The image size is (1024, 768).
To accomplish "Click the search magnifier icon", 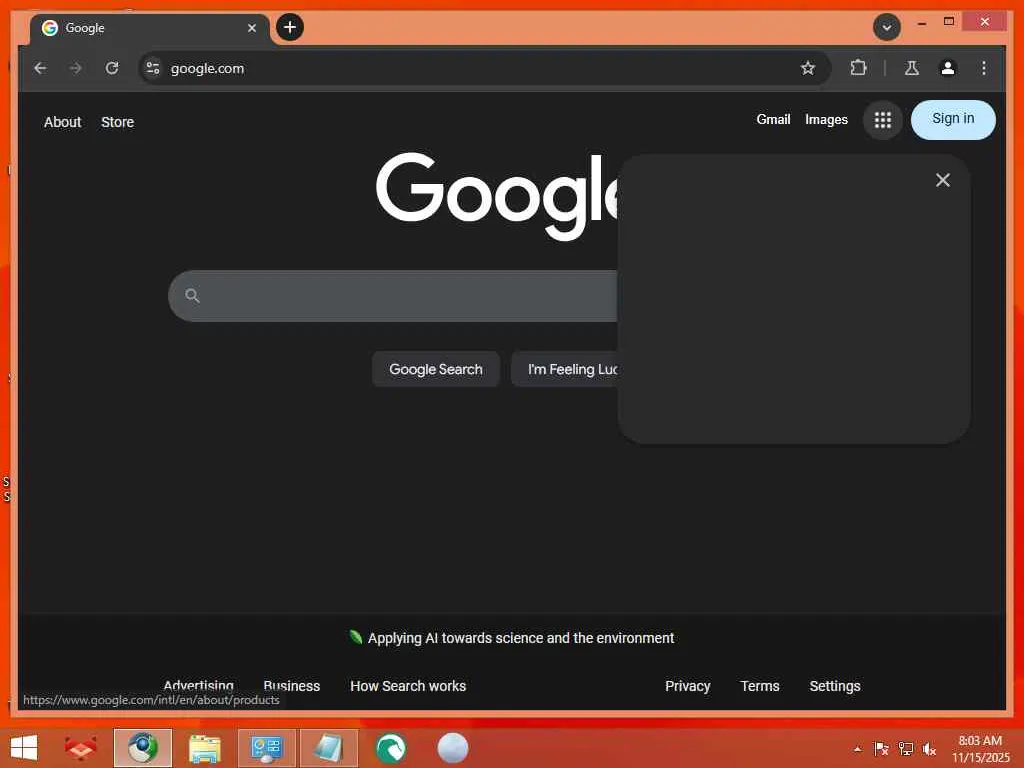I will (x=192, y=296).
